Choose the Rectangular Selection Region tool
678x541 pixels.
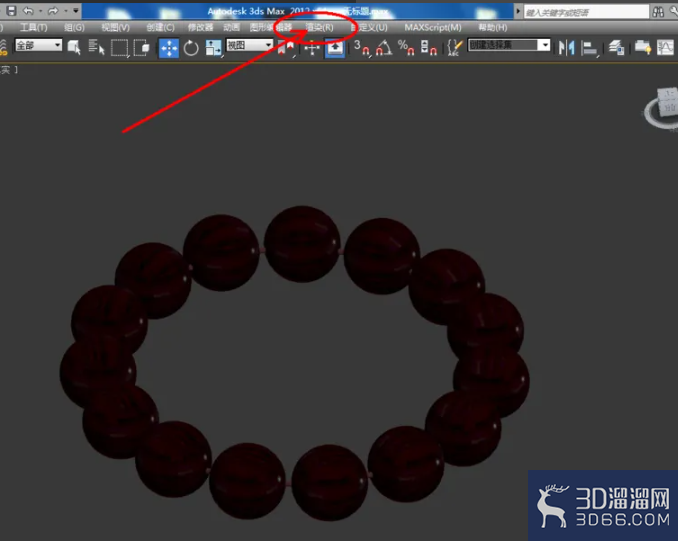click(x=119, y=48)
